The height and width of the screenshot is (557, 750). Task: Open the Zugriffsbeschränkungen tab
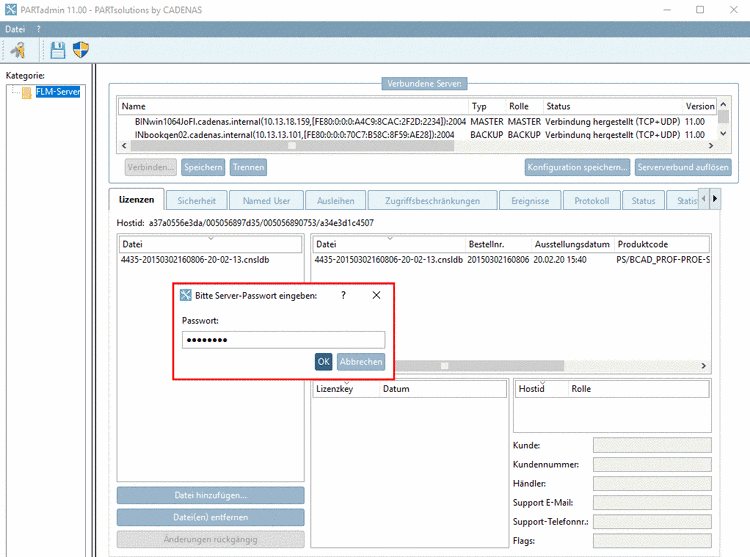click(432, 201)
